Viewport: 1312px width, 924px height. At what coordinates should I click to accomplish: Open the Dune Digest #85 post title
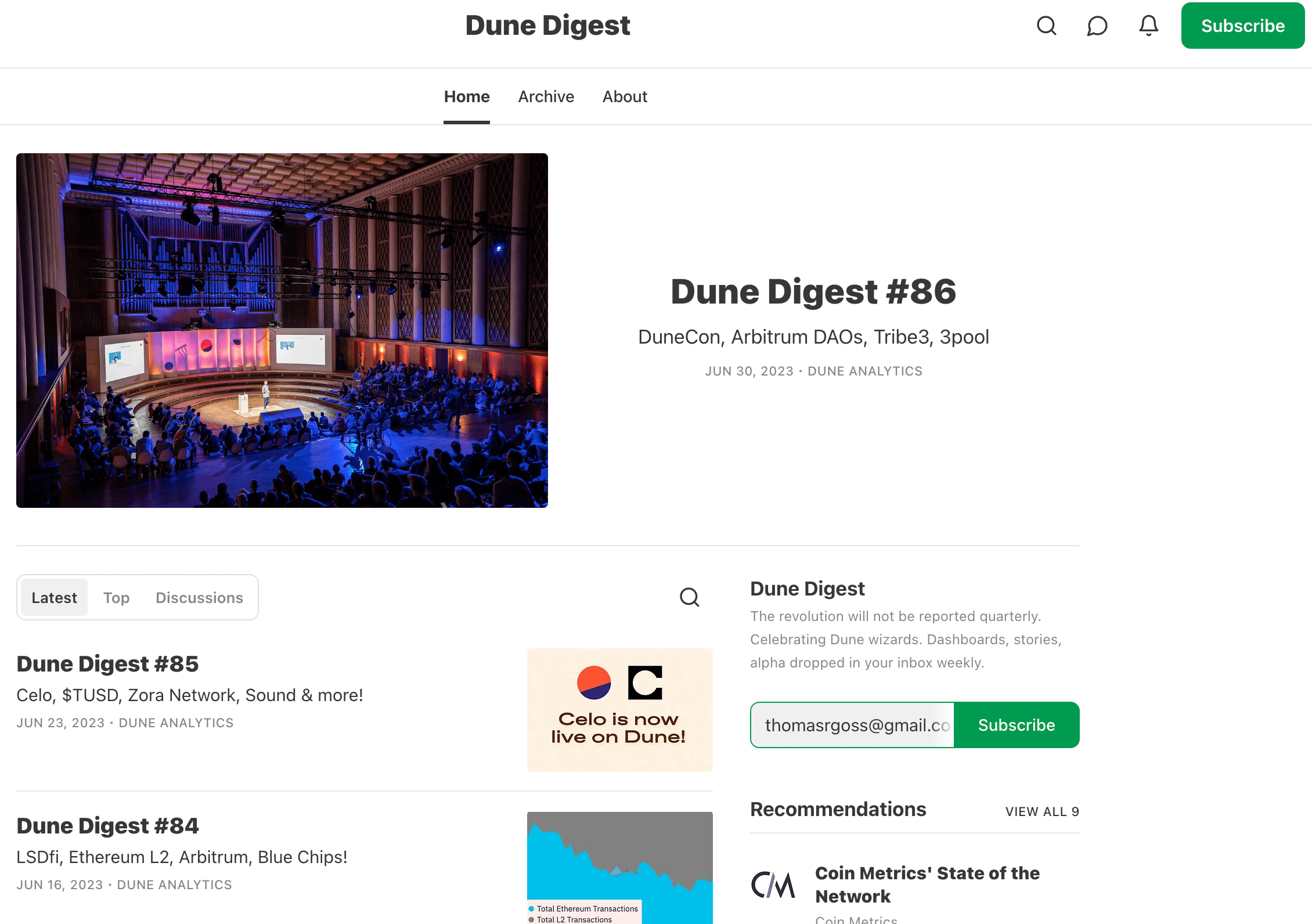[x=107, y=664]
